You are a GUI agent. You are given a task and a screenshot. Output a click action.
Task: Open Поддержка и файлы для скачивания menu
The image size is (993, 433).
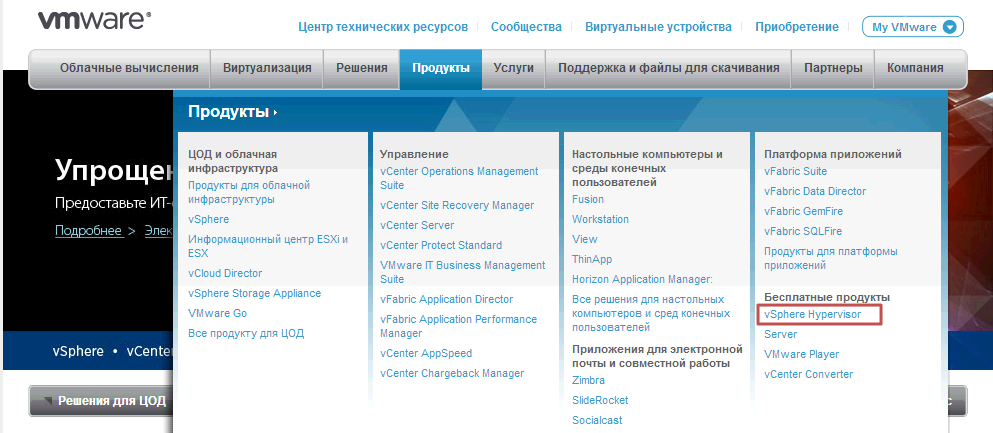click(669, 68)
